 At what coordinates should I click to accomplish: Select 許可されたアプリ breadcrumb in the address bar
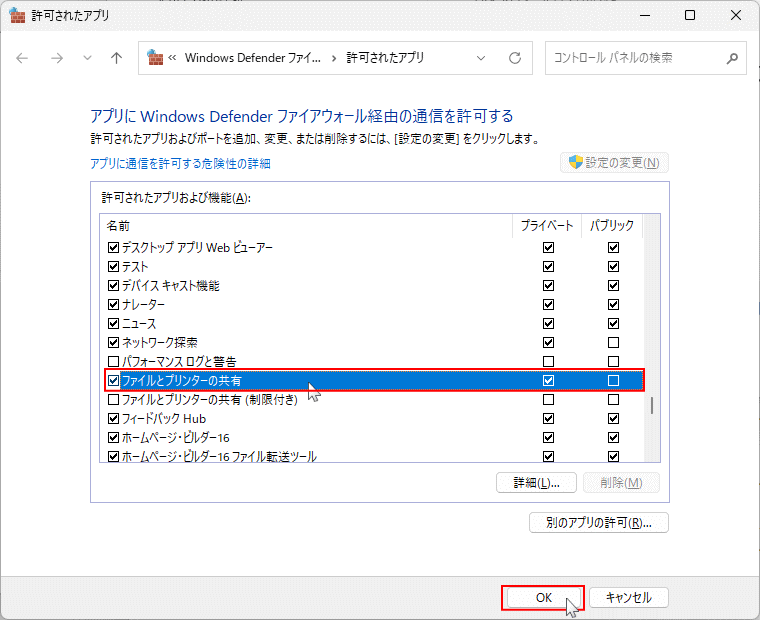[385, 58]
